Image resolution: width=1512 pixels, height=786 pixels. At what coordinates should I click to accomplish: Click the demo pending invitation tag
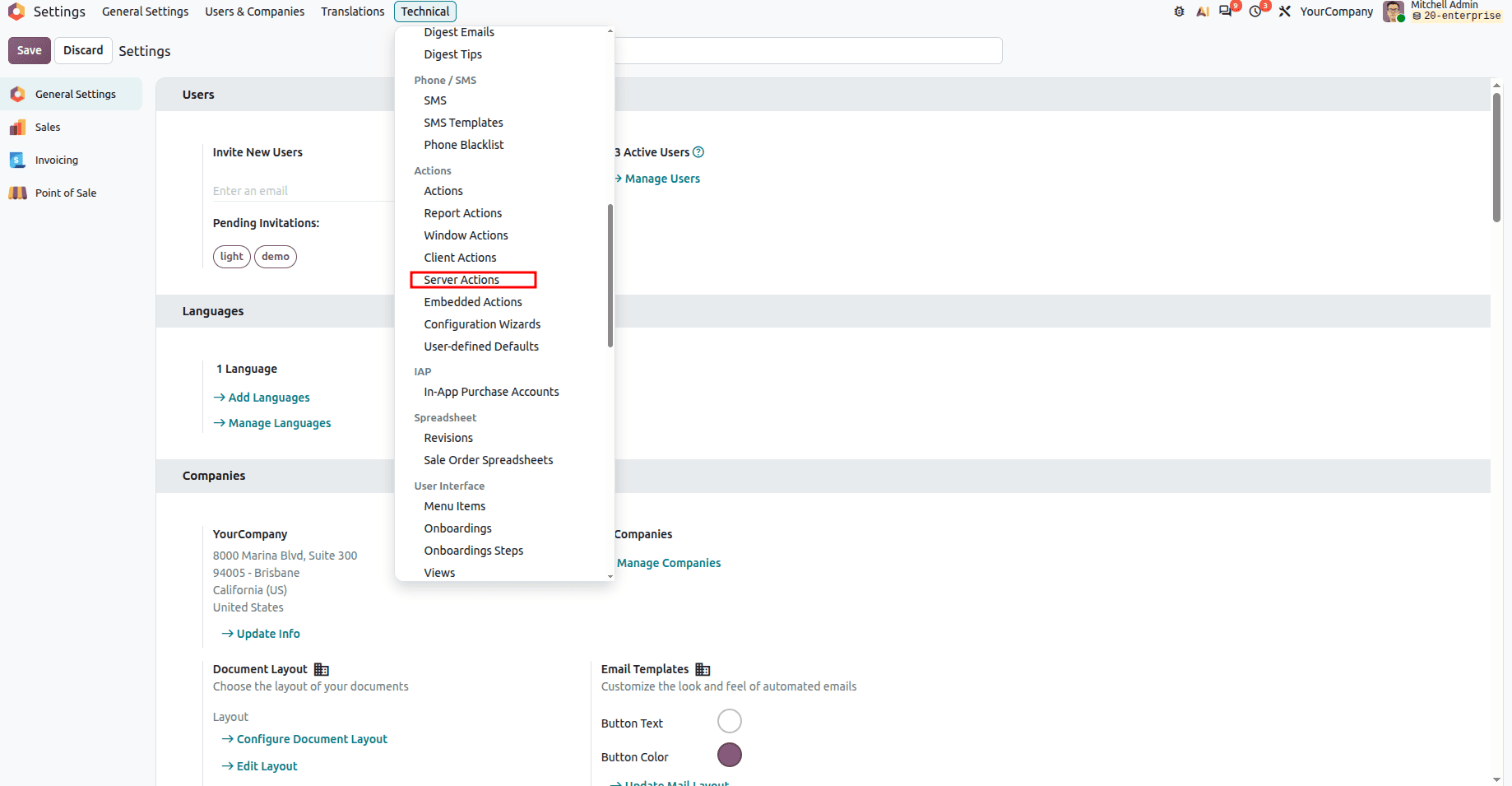tap(276, 257)
